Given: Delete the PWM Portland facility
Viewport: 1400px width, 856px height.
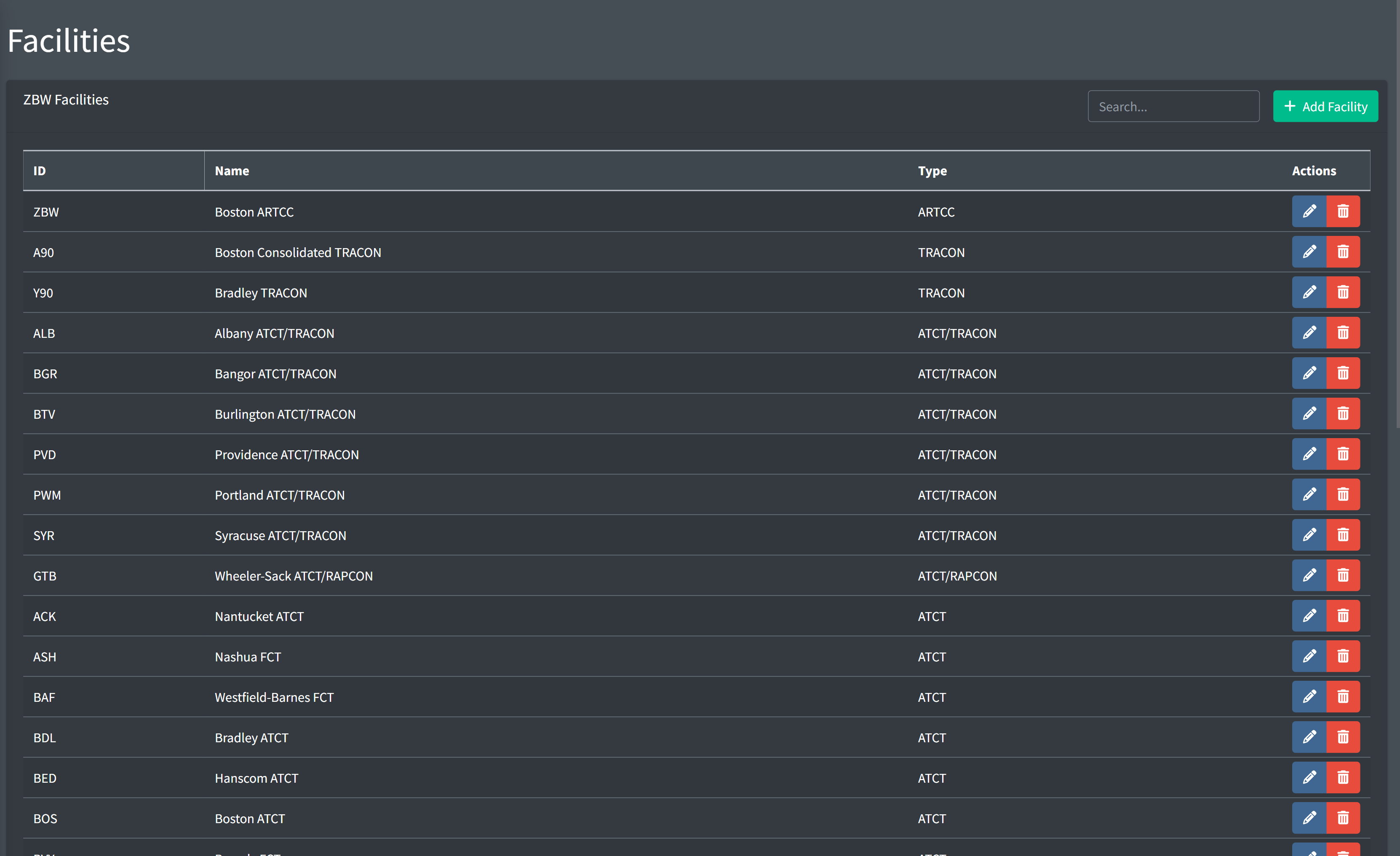Looking at the screenshot, I should pyautogui.click(x=1343, y=495).
